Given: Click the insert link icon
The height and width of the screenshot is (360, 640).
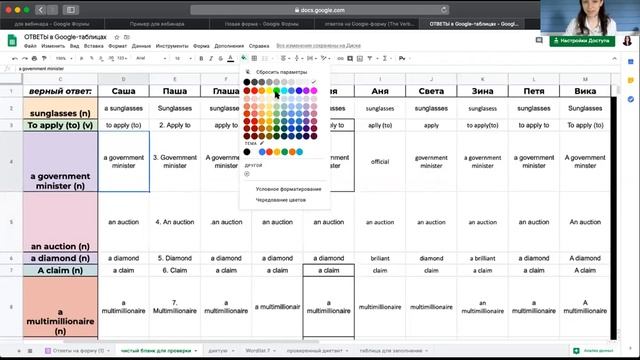Looking at the screenshot, I should pyautogui.click(x=340, y=58).
